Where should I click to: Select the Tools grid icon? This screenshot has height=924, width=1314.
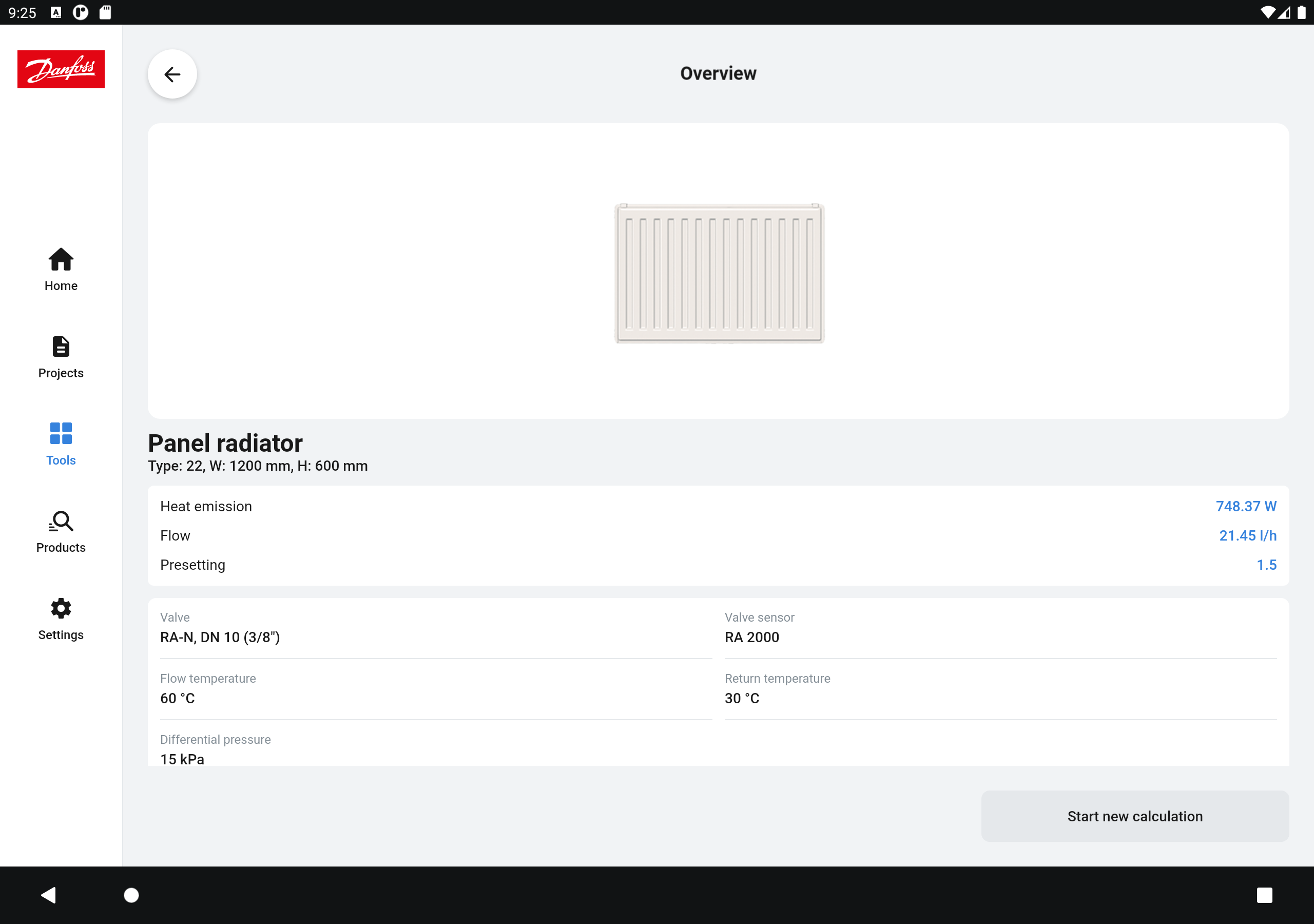pos(61,433)
